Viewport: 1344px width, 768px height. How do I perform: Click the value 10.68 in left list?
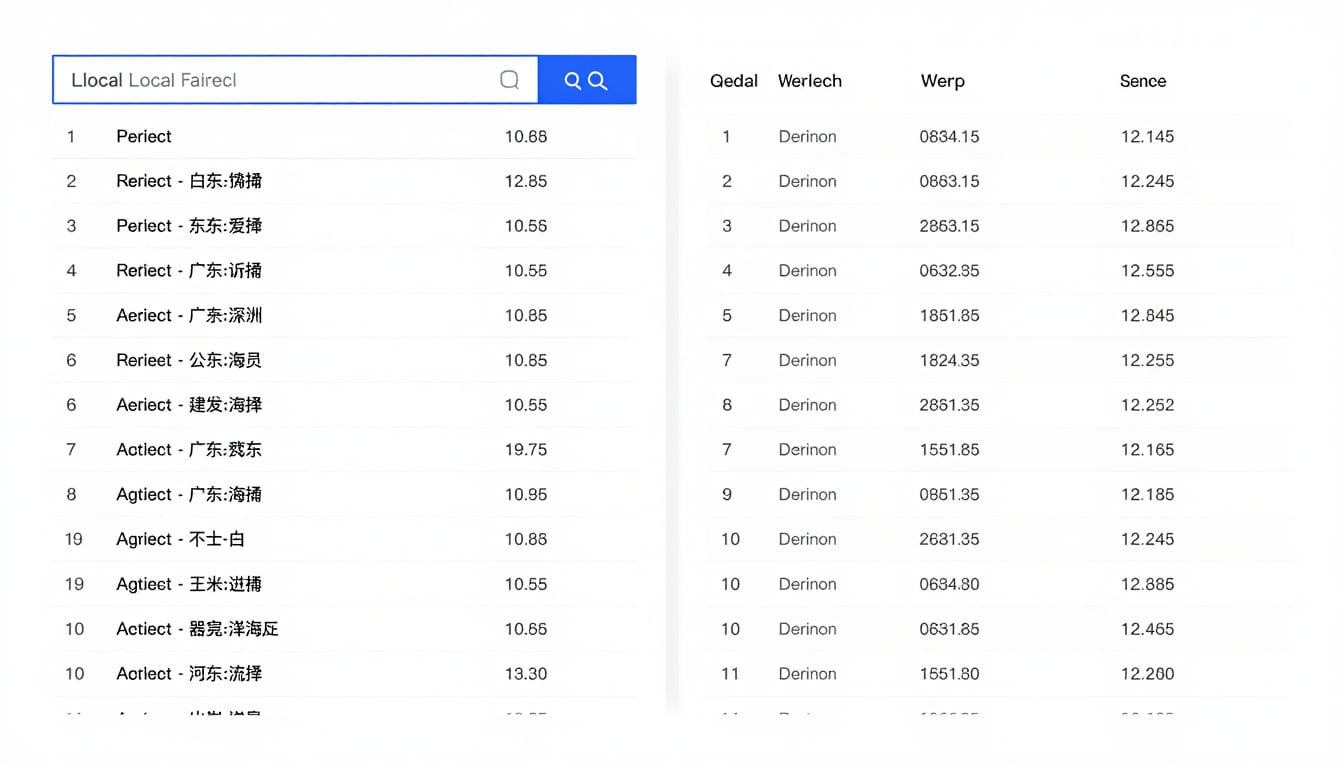point(526,136)
